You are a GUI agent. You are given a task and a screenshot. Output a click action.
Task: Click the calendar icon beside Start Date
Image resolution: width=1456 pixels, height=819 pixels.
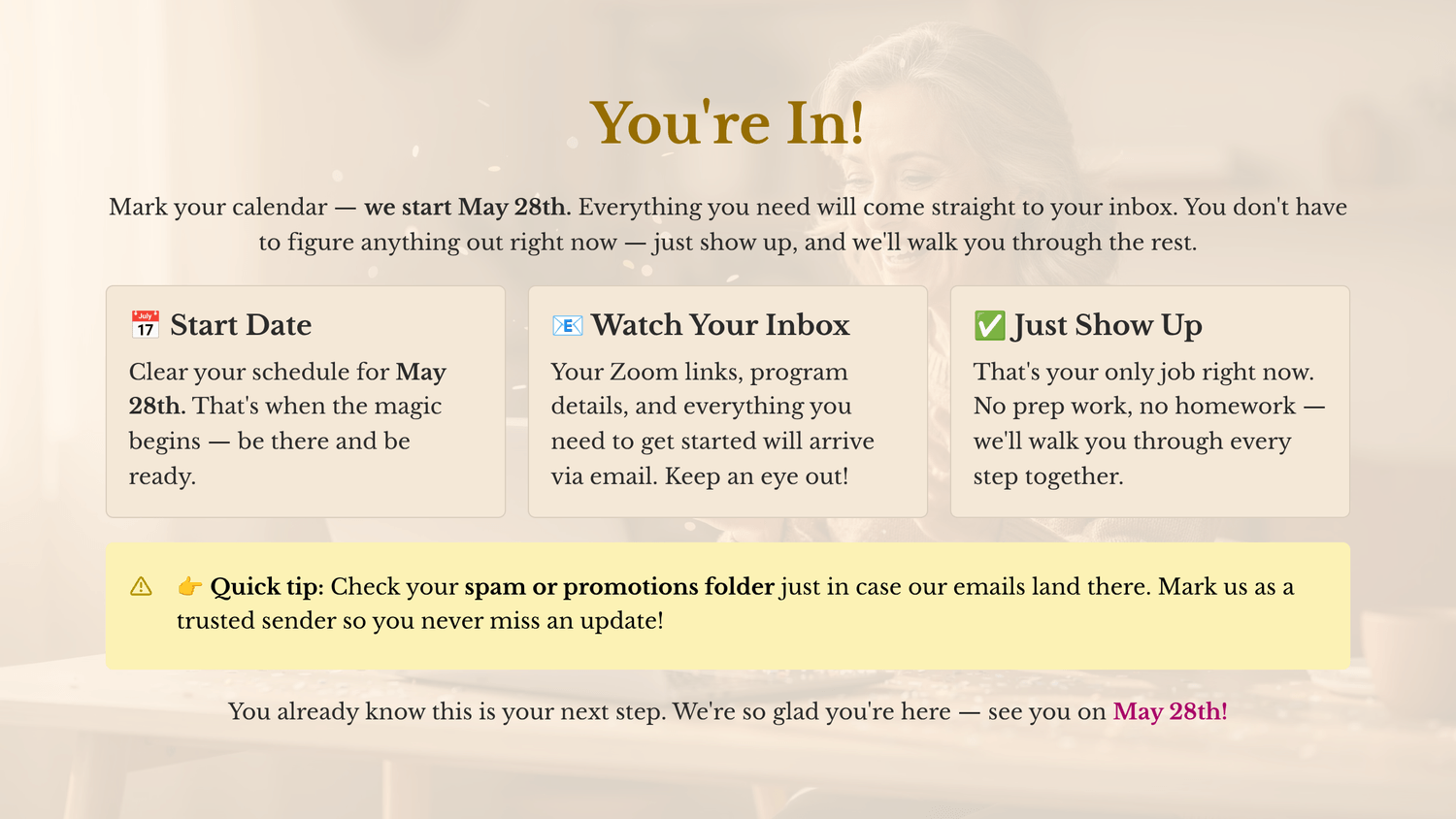(145, 325)
